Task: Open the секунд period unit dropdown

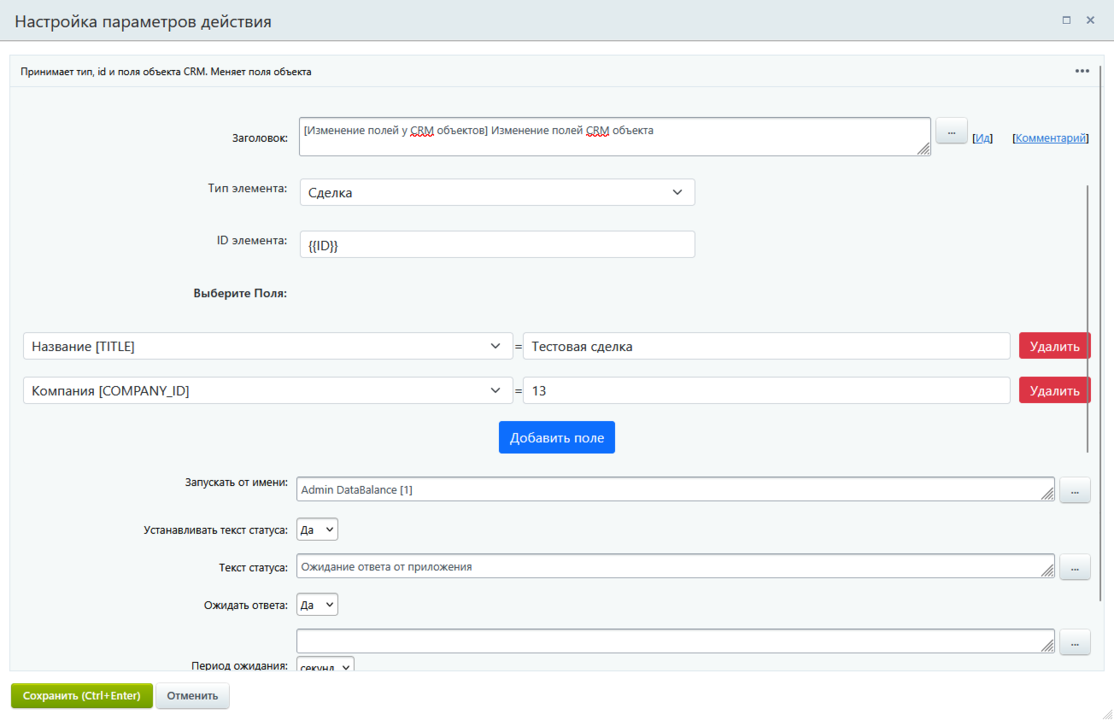Action: (x=325, y=665)
